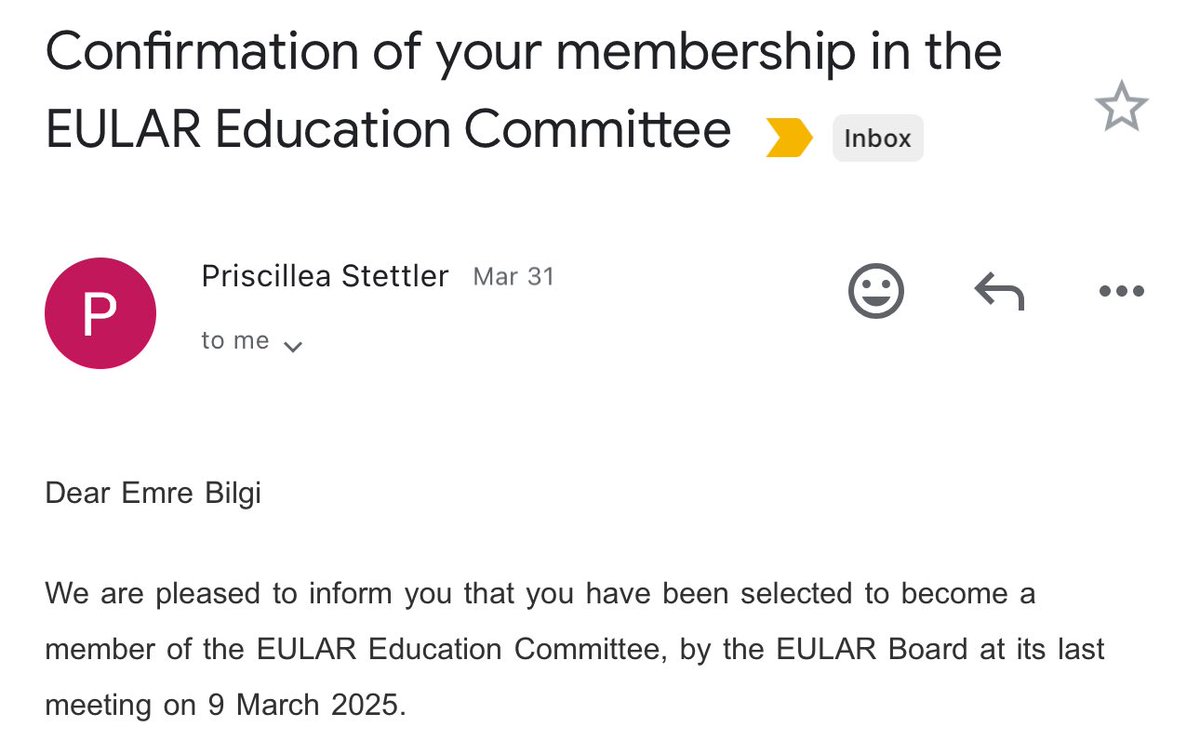Image resolution: width=1200 pixels, height=753 pixels.
Task: Tap the pink P sender avatar
Action: point(100,313)
